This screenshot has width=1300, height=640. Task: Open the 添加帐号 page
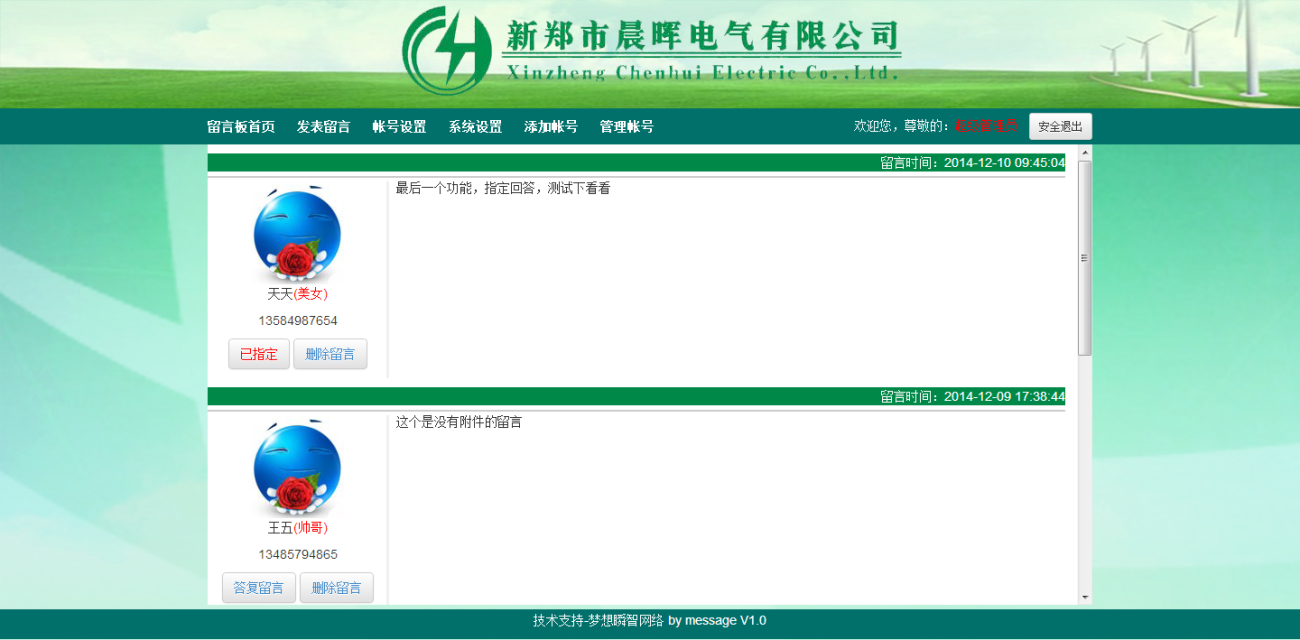(551, 127)
